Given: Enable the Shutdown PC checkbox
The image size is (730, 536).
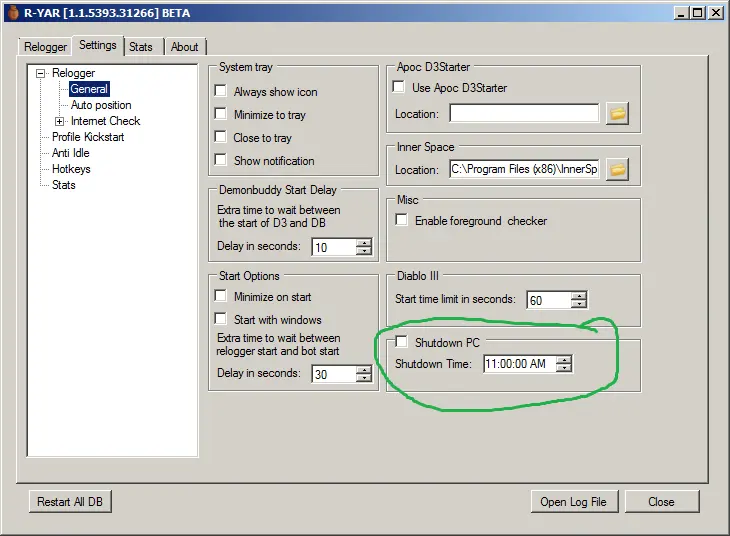Looking at the screenshot, I should point(402,343).
